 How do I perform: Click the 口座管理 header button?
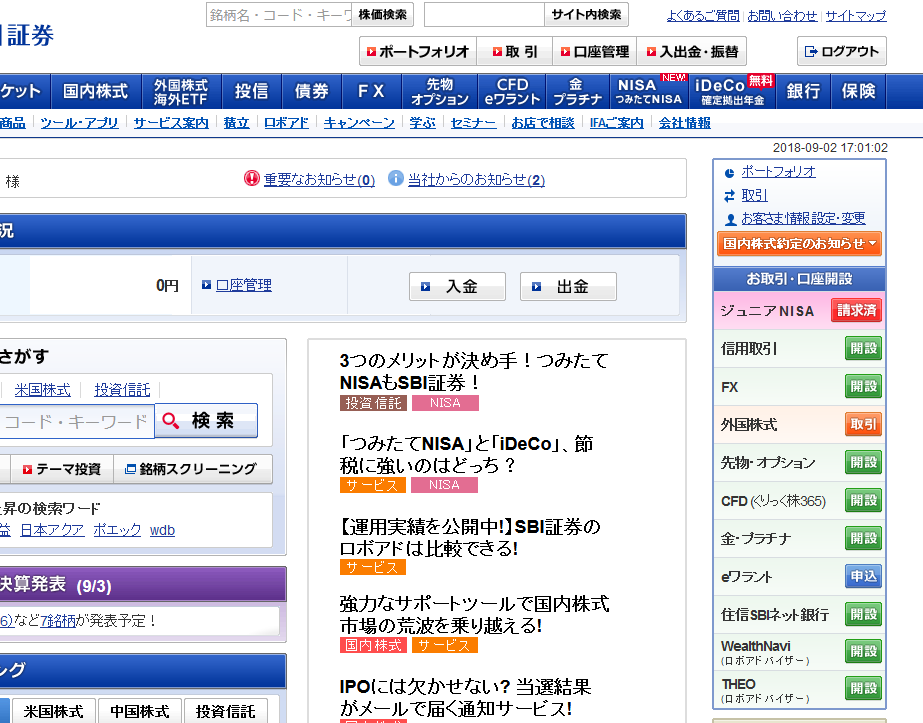(x=595, y=51)
